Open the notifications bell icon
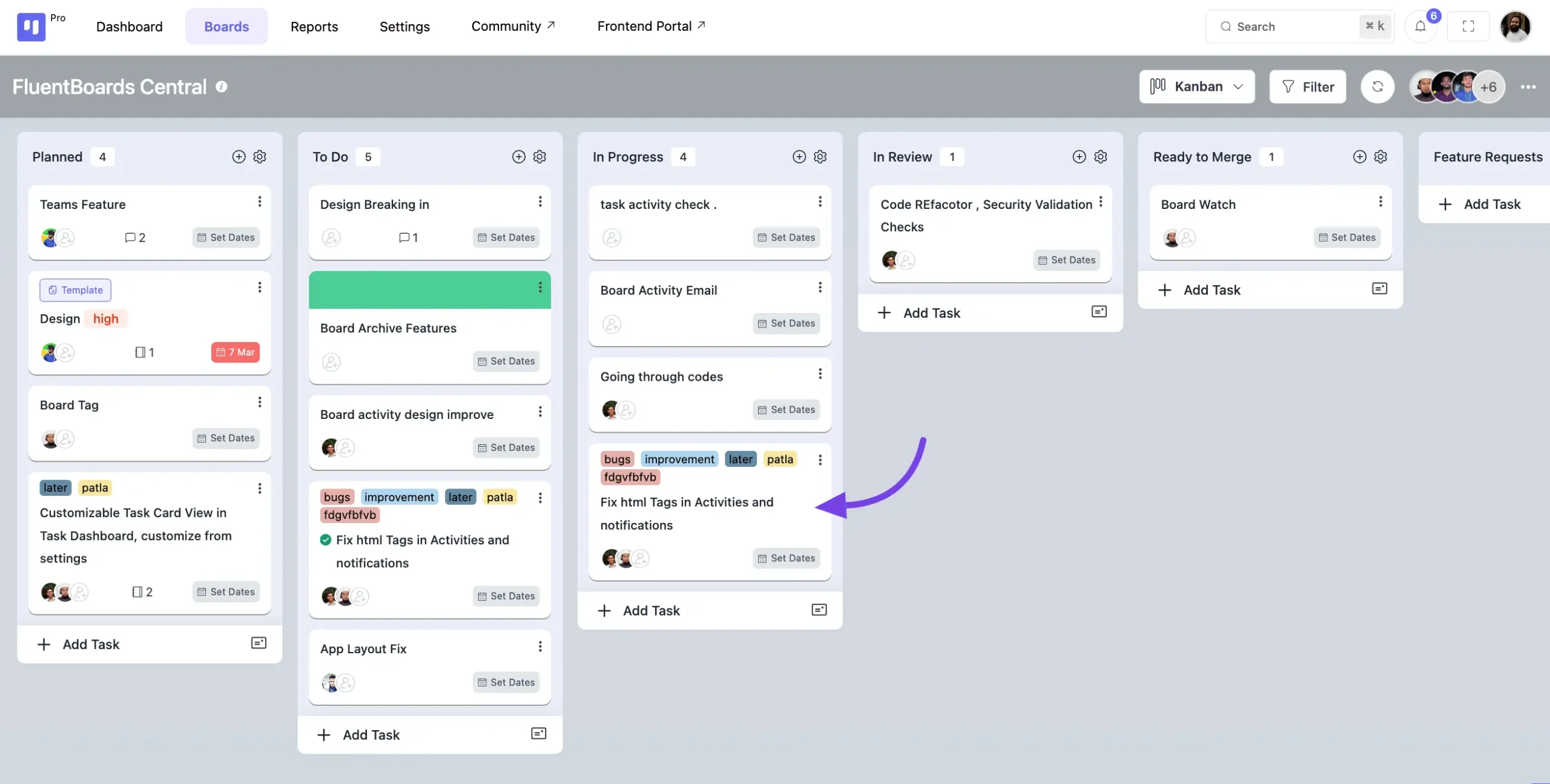The height and width of the screenshot is (784, 1550). pyautogui.click(x=1420, y=27)
